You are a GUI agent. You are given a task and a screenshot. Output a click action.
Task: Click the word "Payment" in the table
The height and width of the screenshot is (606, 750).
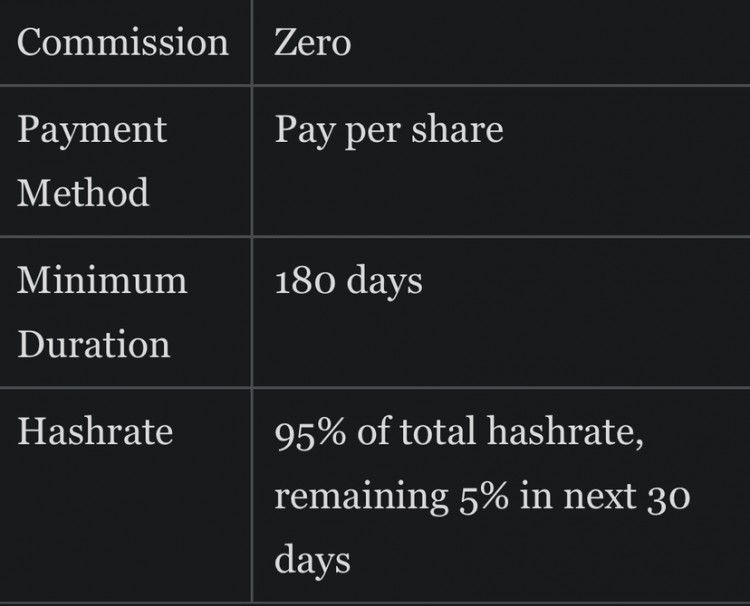coord(92,129)
